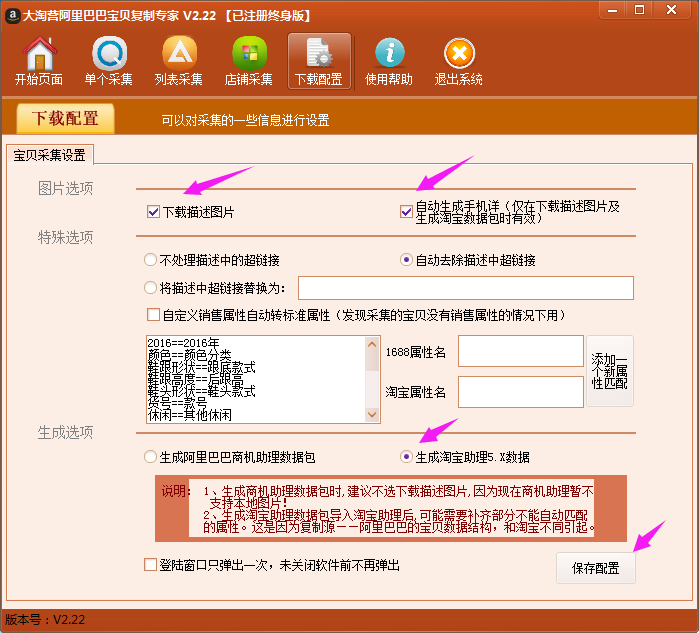Image resolution: width=699 pixels, height=633 pixels.
Task: Select 生成阿里巴巴商机助理数据包 radio option
Action: click(150, 457)
